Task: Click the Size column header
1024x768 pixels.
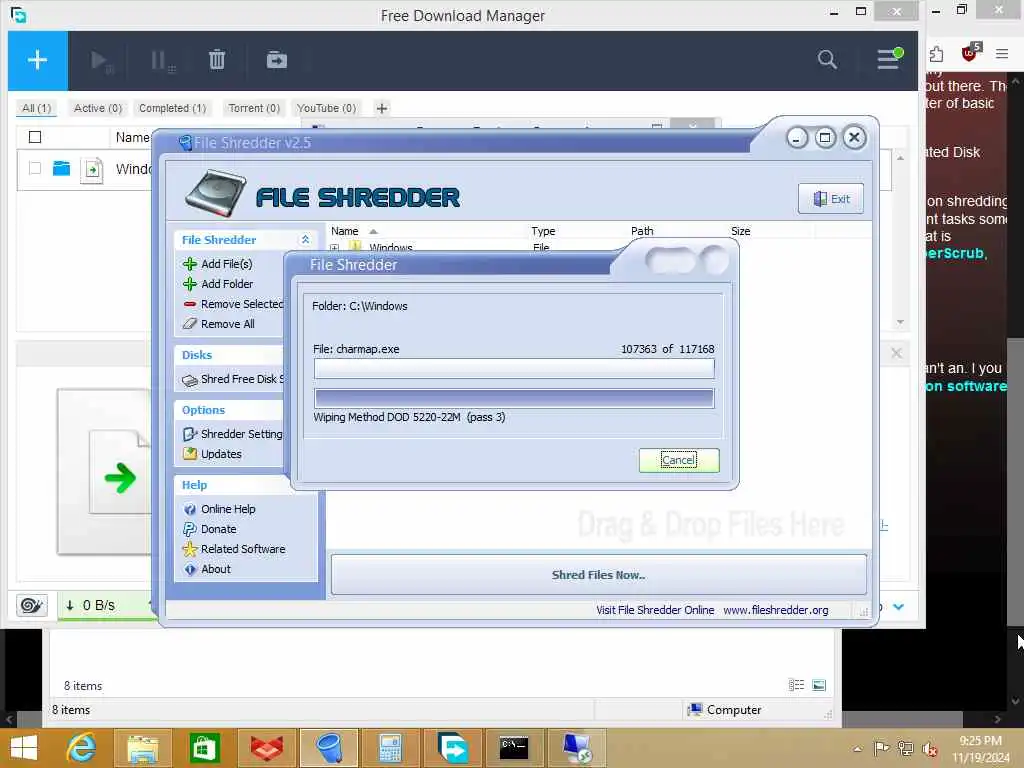Action: click(741, 231)
